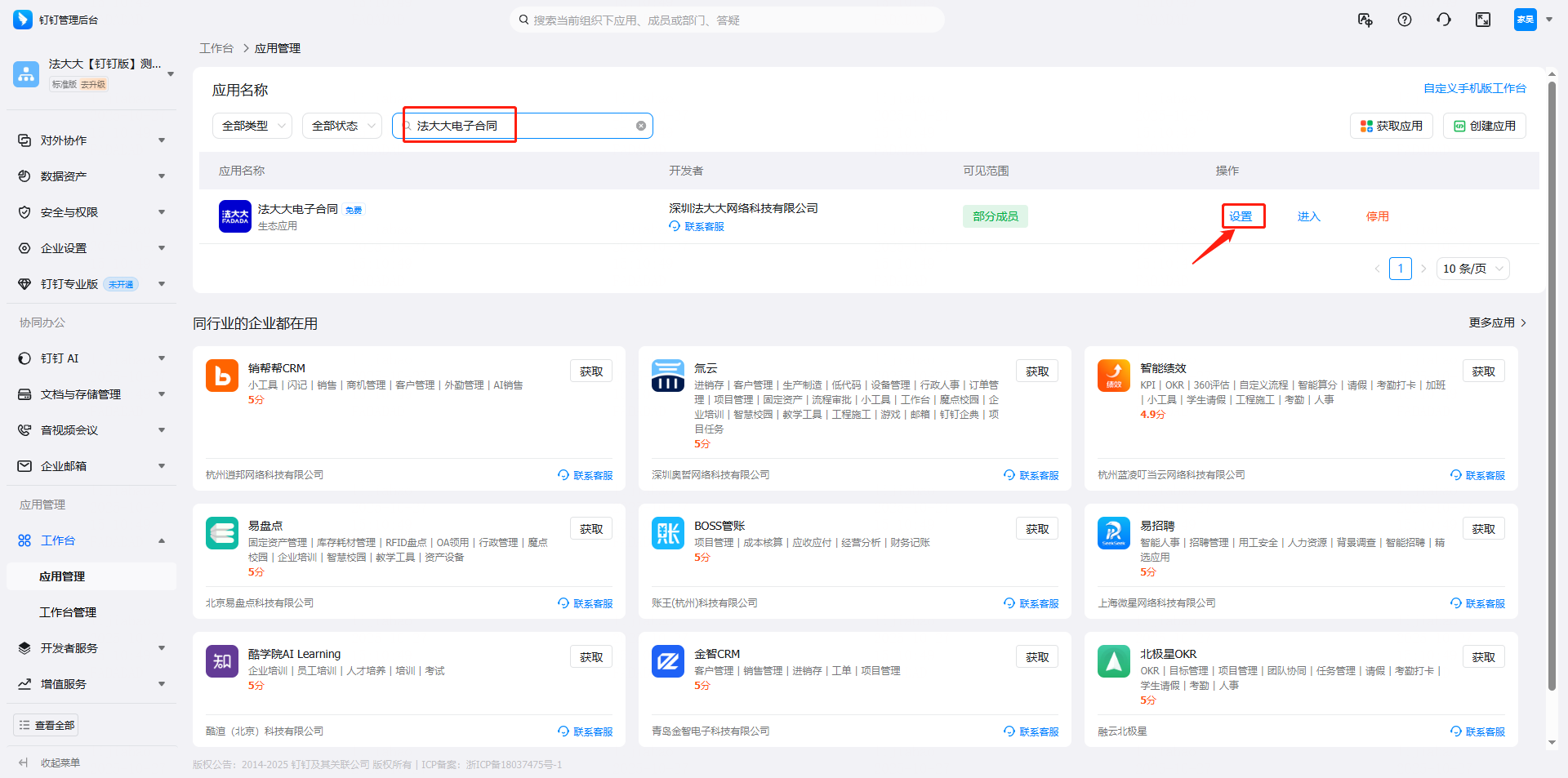
Task: Click the DingTalk logo icon
Action: click(23, 20)
